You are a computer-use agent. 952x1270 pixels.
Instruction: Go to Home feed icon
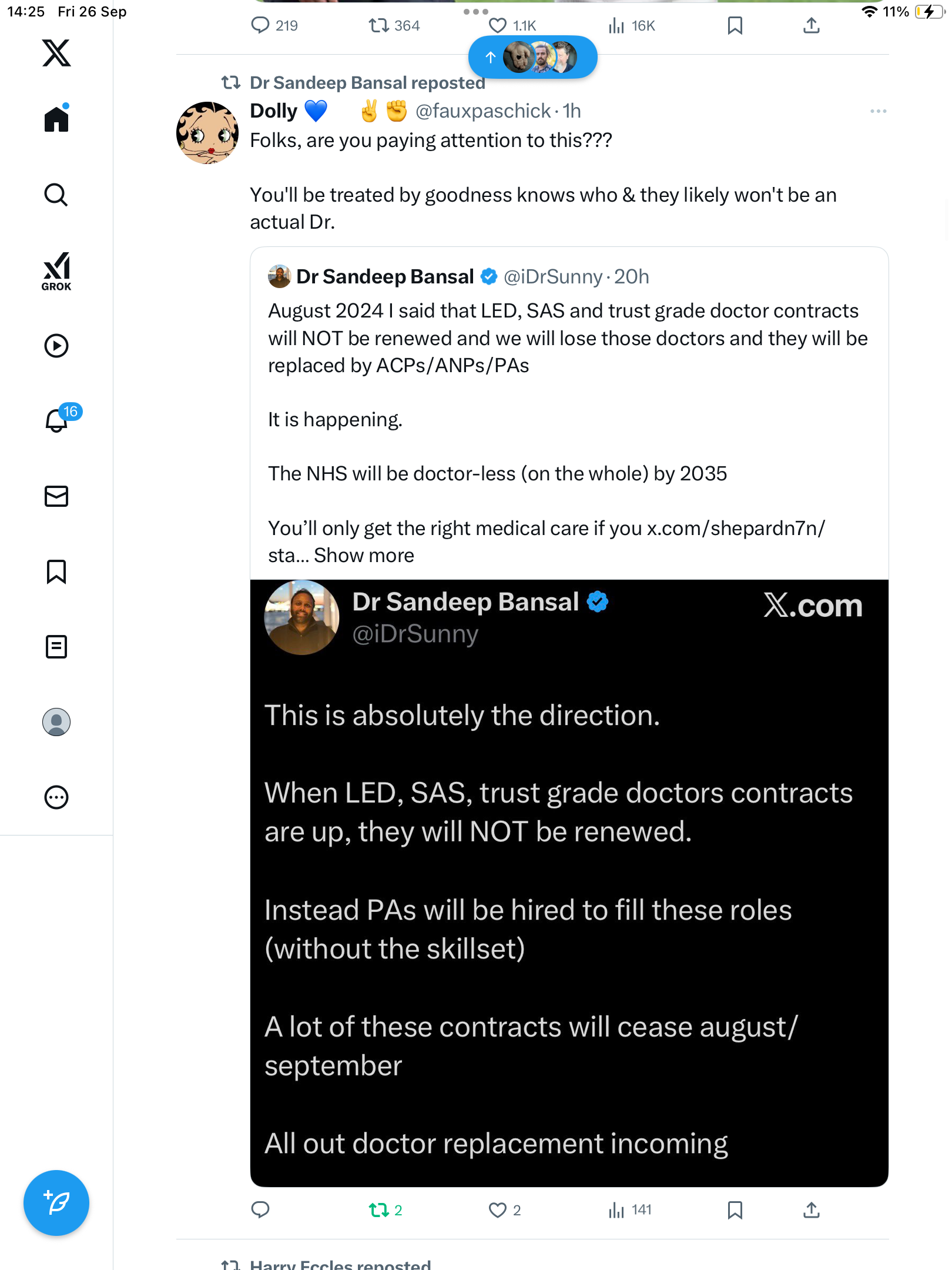click(x=56, y=119)
